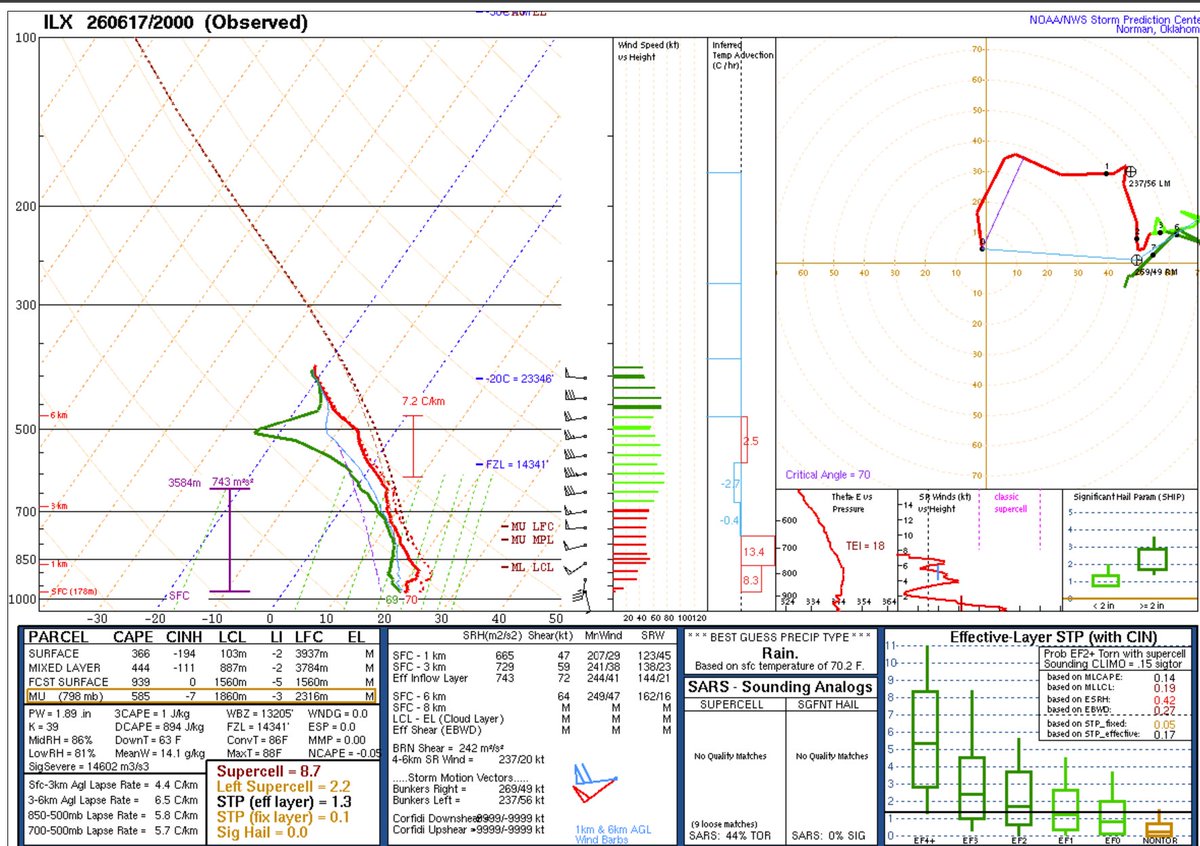The image size is (1200, 846).
Task: Click the based on STP_effective: 0.17 line
Action: [x=1112, y=734]
